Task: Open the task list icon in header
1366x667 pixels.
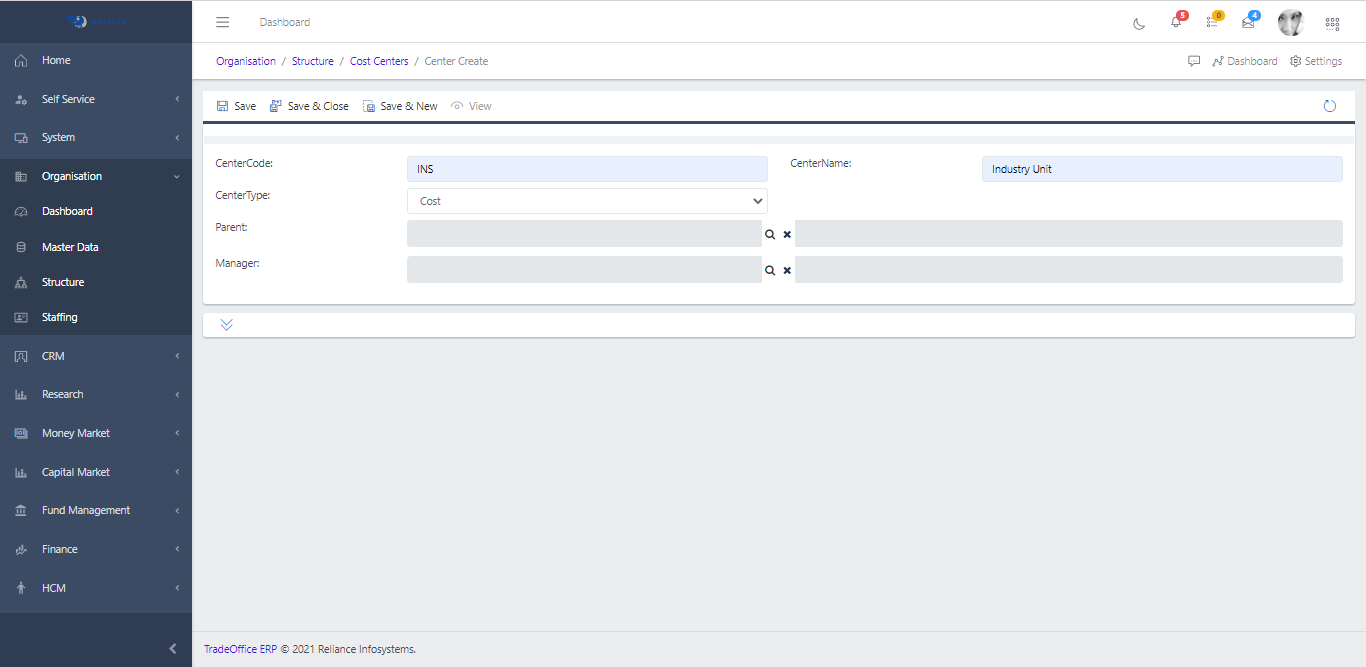Action: [x=1212, y=23]
